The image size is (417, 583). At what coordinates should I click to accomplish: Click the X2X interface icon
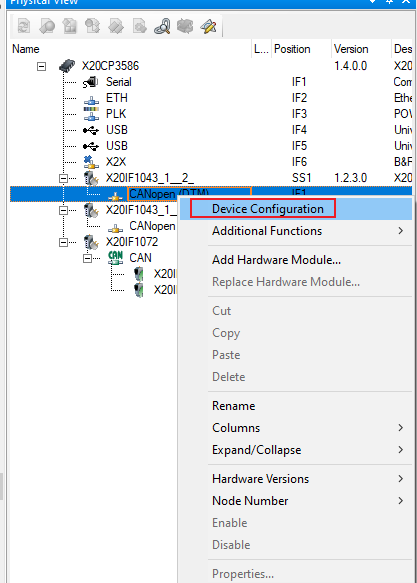tap(91, 162)
